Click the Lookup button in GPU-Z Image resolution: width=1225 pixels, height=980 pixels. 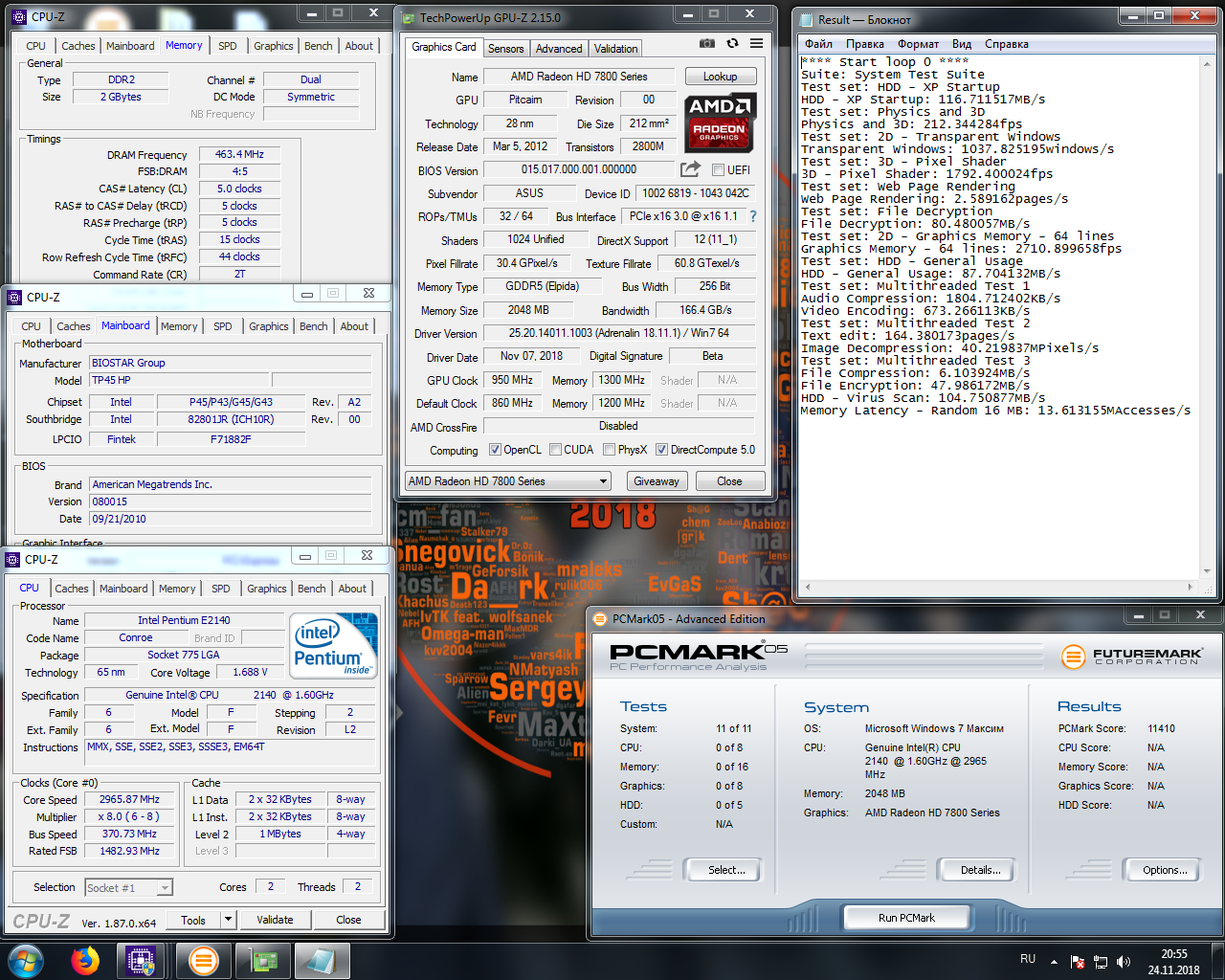tap(720, 77)
